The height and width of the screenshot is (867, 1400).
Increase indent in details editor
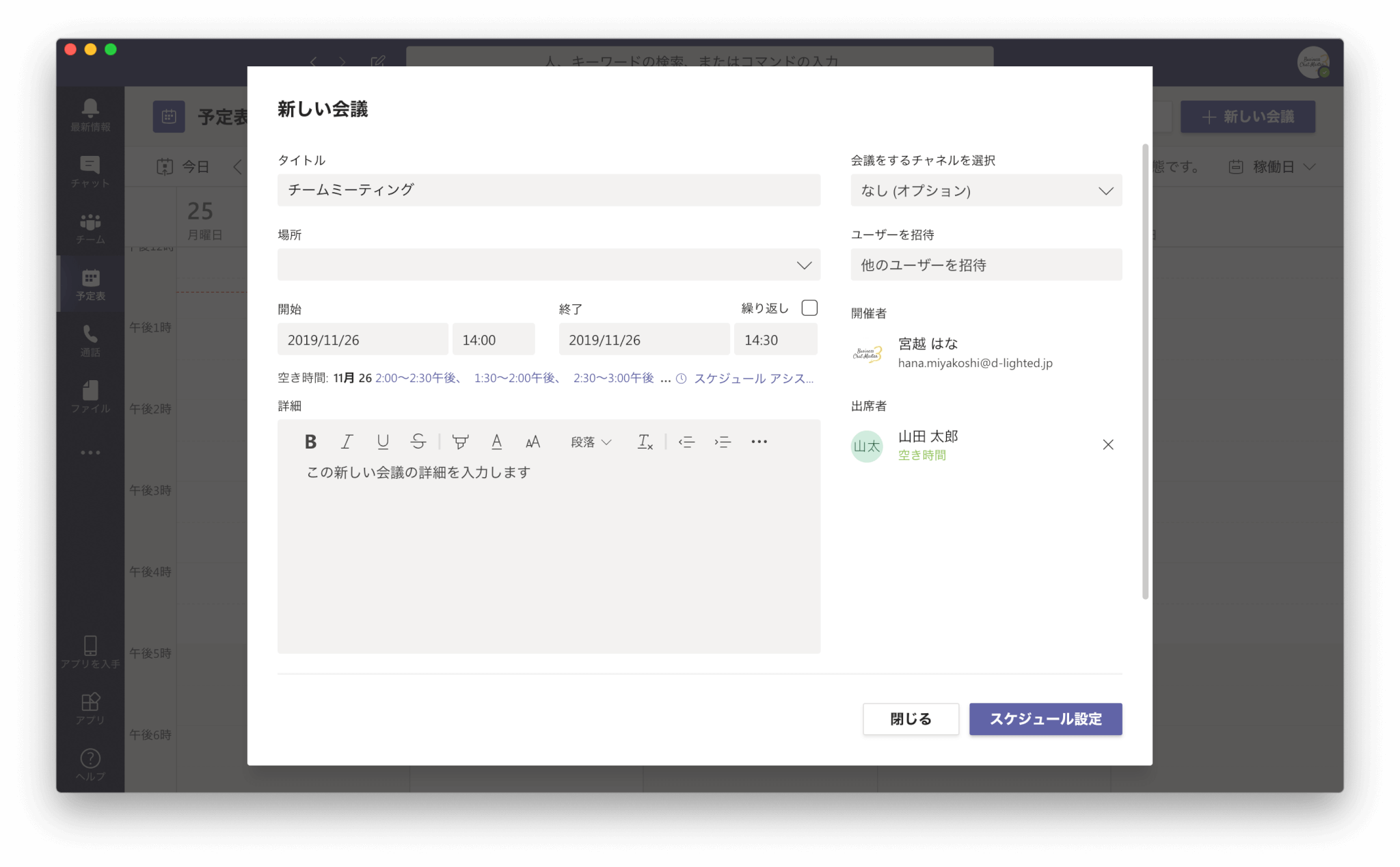coord(723,442)
